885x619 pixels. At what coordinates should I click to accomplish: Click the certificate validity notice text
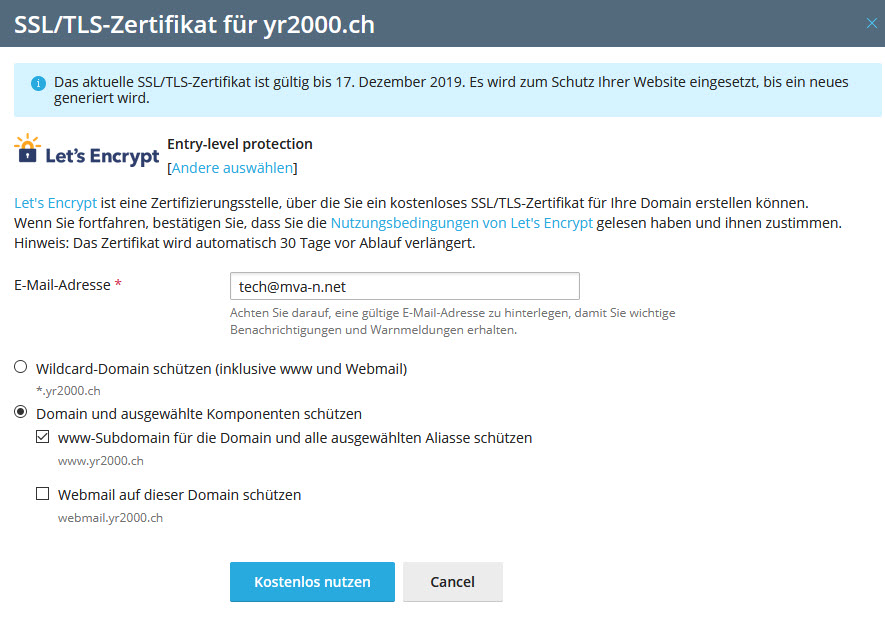tap(451, 90)
